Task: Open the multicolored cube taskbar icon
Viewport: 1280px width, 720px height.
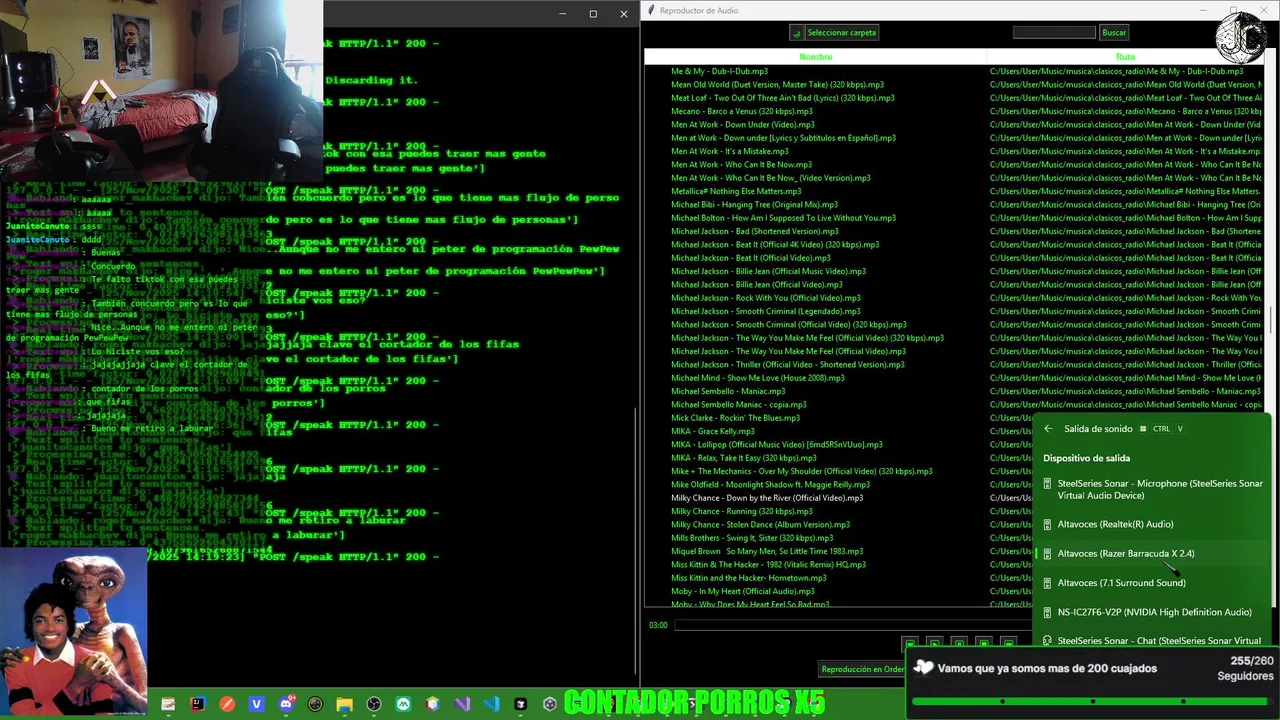Action: 432,704
